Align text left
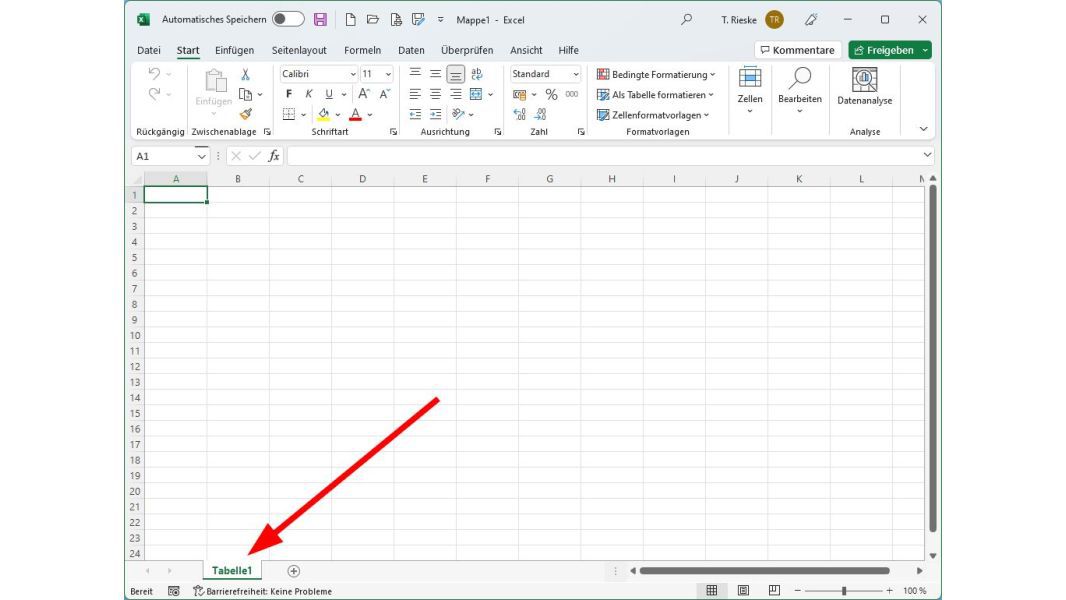This screenshot has width=1066, height=600. click(x=415, y=94)
